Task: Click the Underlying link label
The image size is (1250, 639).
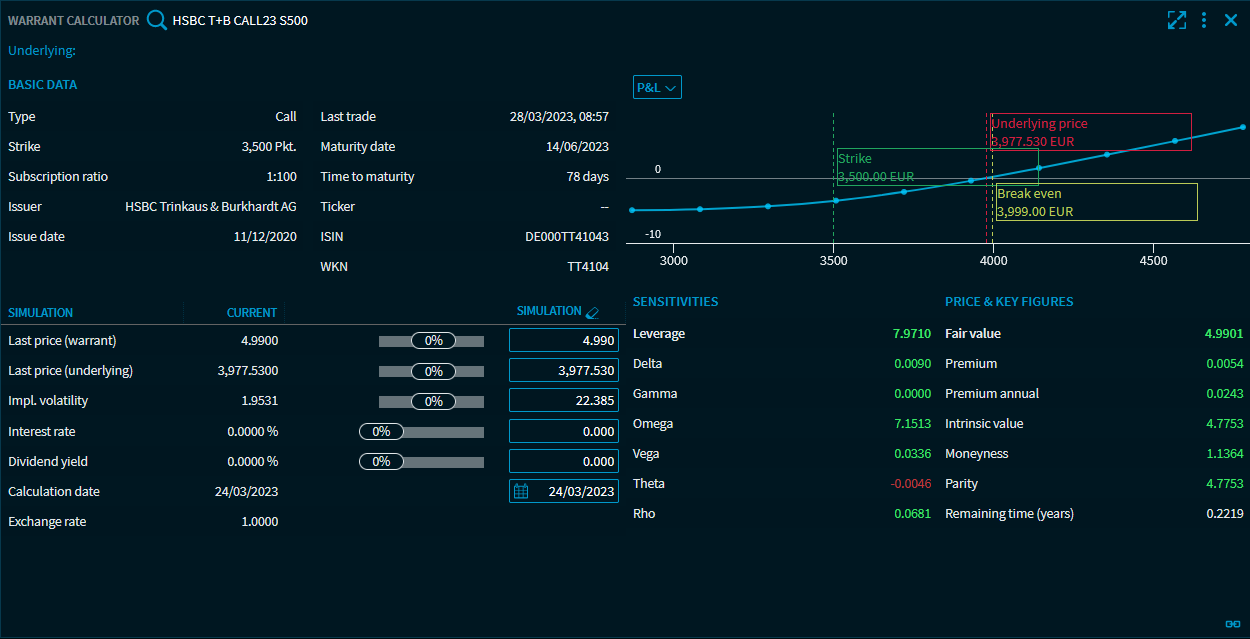Action: pos(42,50)
